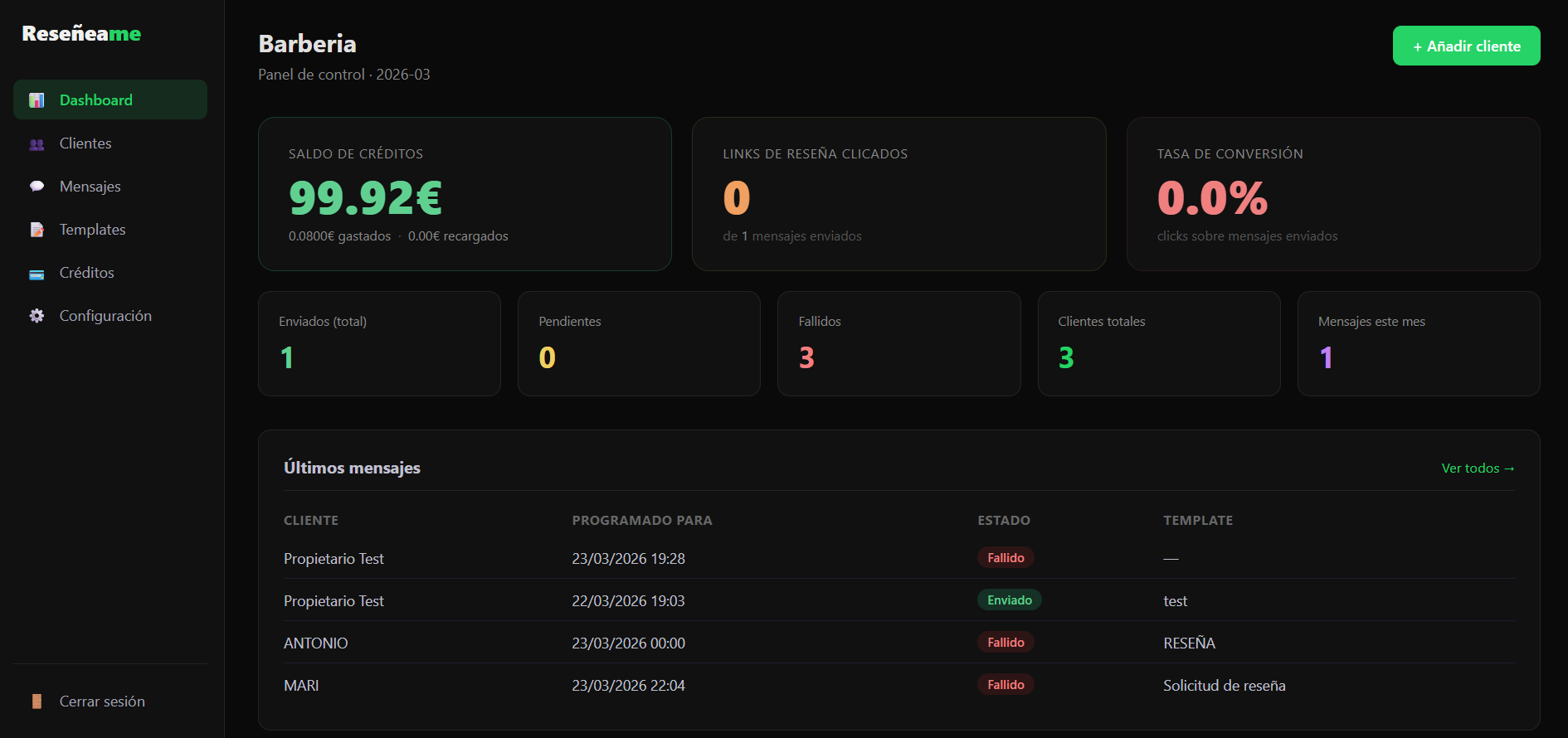Click the Mensajes speech bubble icon
Screen dimensions: 1568x738
[x=37, y=187]
